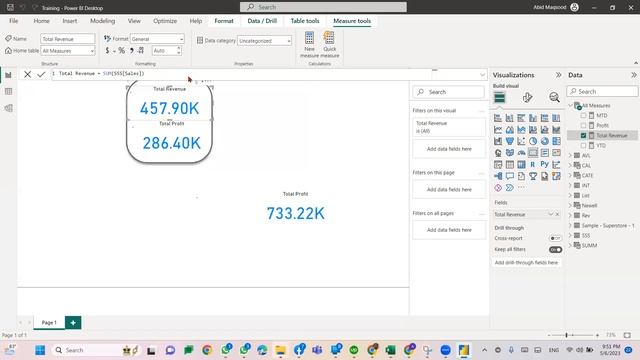This screenshot has width=640, height=360.
Task: Collapse All Measures table
Action: 571,105
